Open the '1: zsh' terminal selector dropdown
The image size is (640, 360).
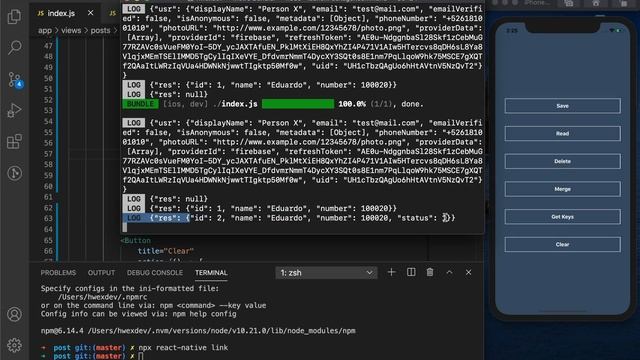coord(326,273)
